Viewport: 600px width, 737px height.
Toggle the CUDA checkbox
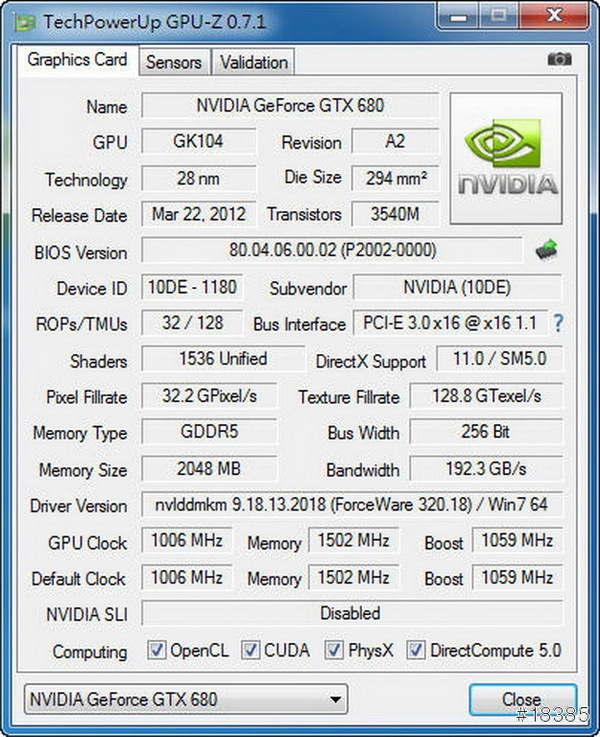point(250,651)
